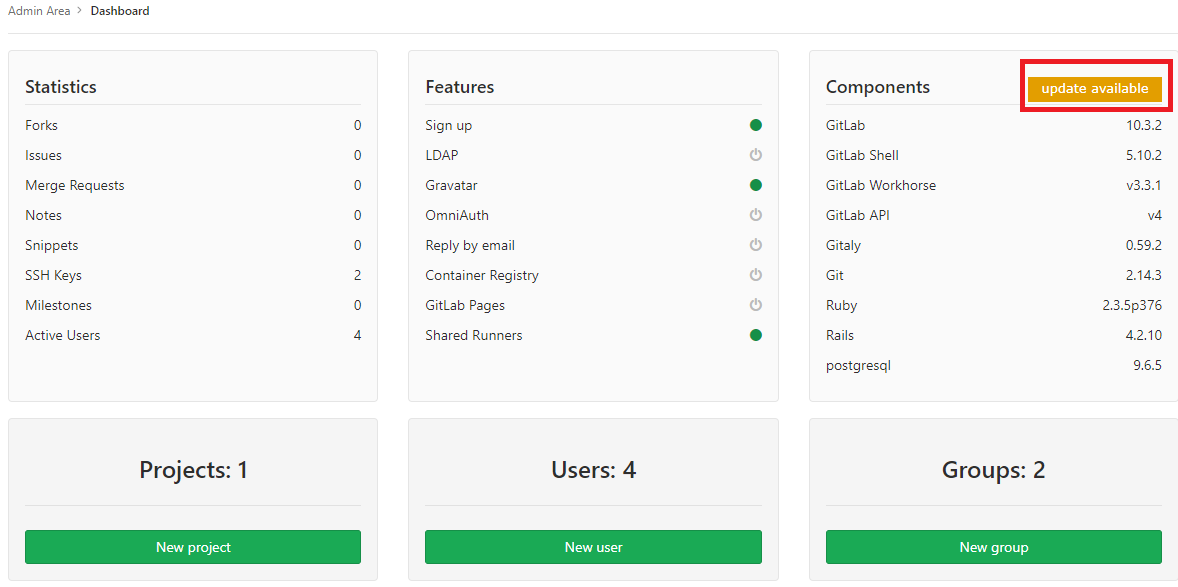Click the Reply by email power-off icon

(x=756, y=245)
